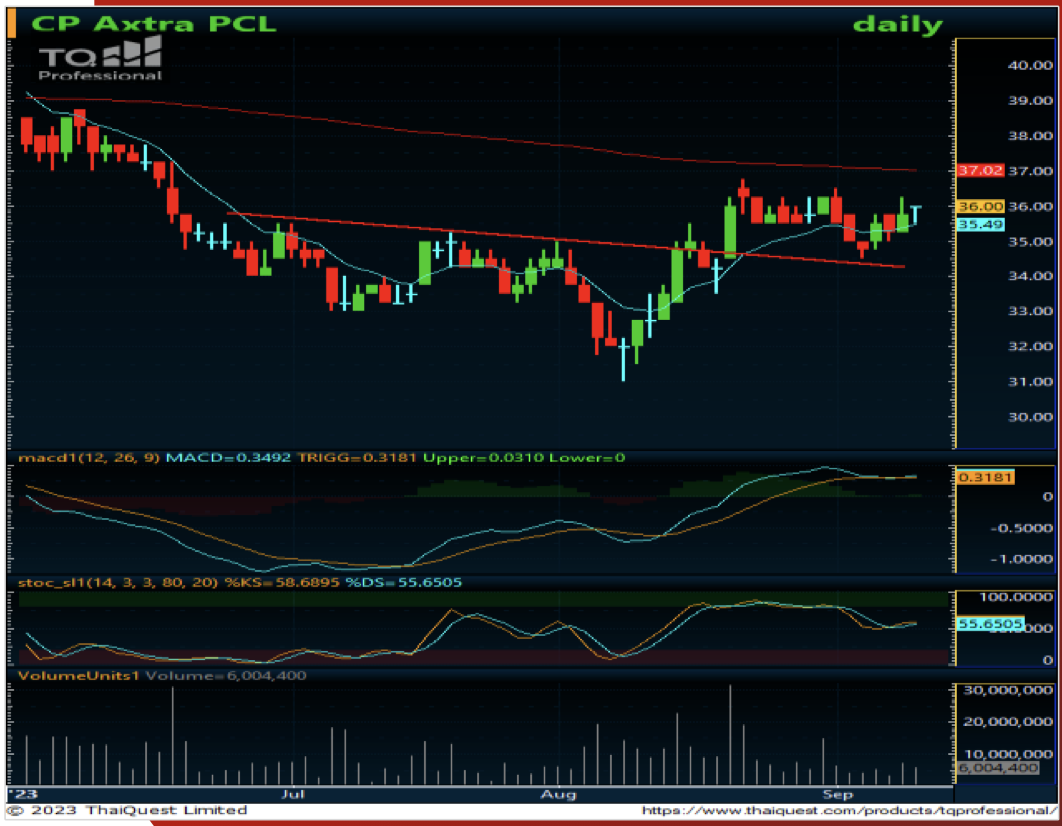Select the orange 36.00 price tag
Screen dimensions: 1062x826
(x=980, y=206)
